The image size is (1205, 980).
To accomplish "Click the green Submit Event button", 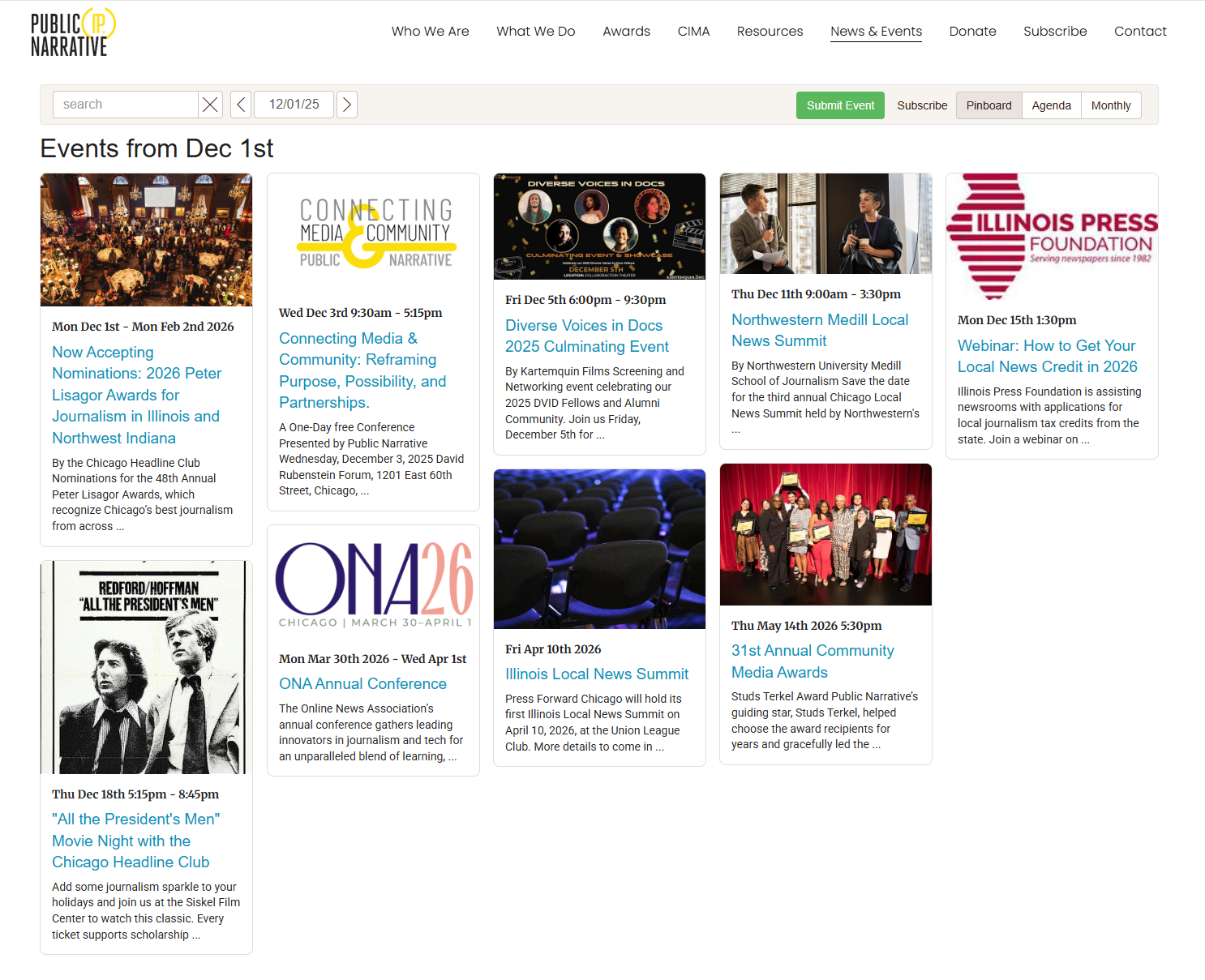I will (x=840, y=105).
